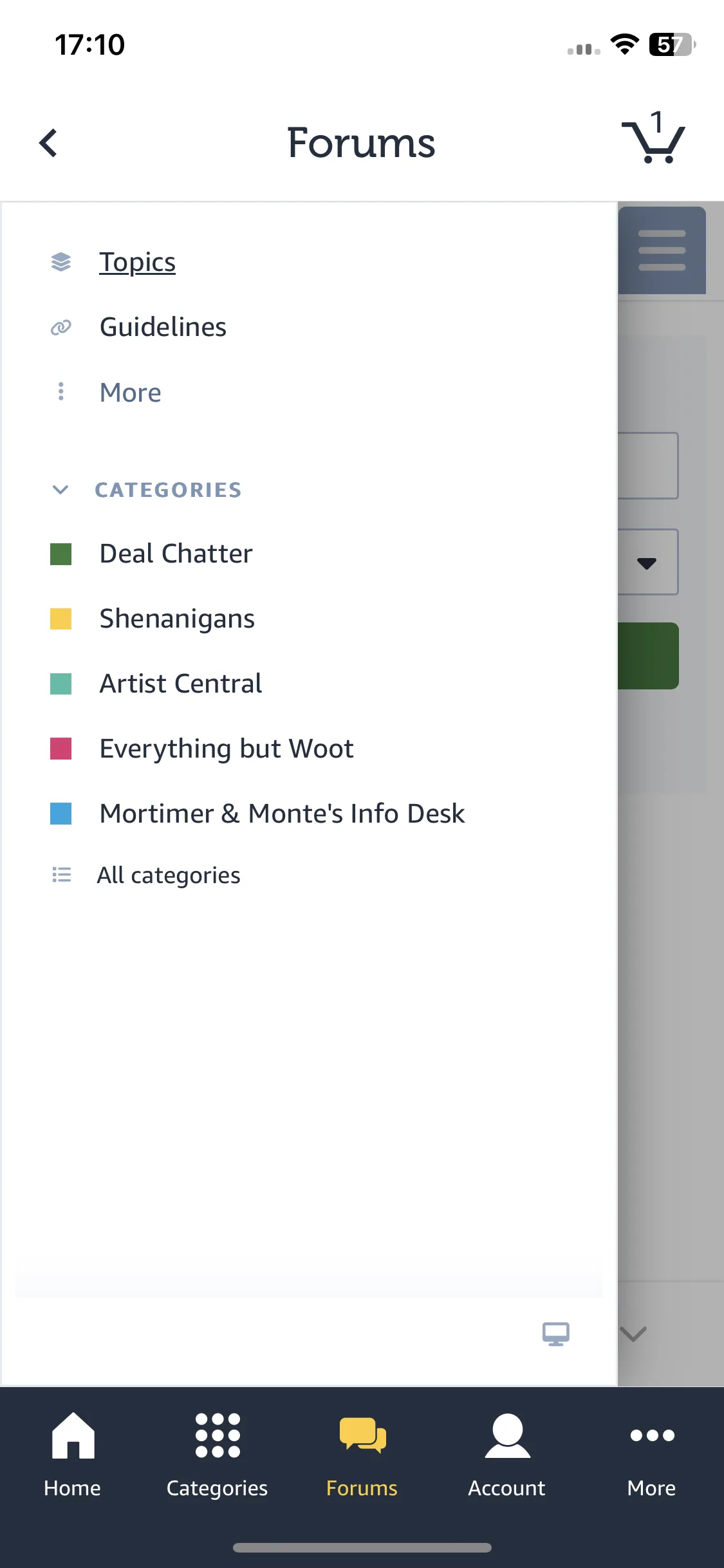Collapse the Categories section chevron
Screen dimensions: 724x1568
[60, 490]
